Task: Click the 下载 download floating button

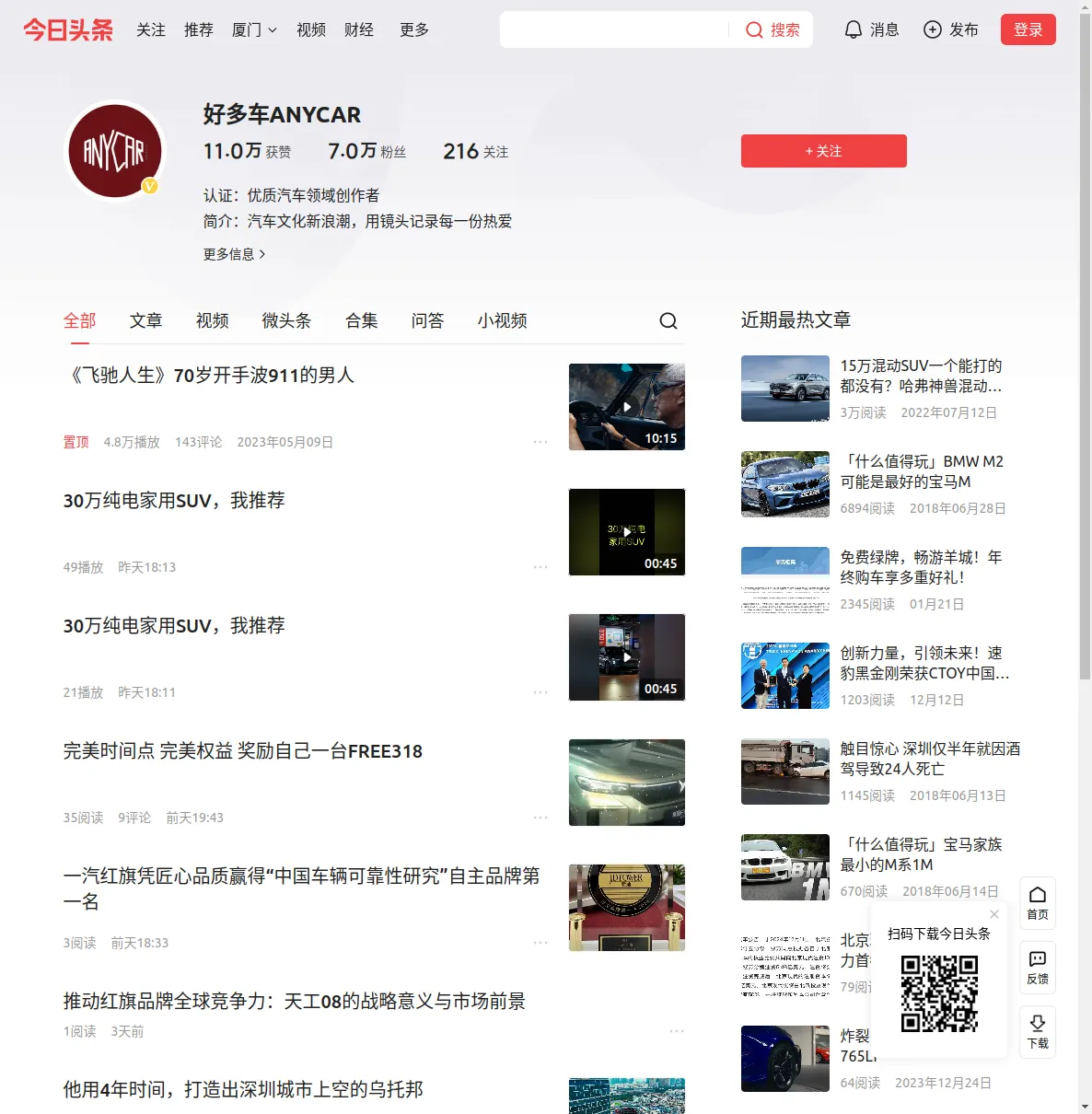Action: [1038, 1032]
